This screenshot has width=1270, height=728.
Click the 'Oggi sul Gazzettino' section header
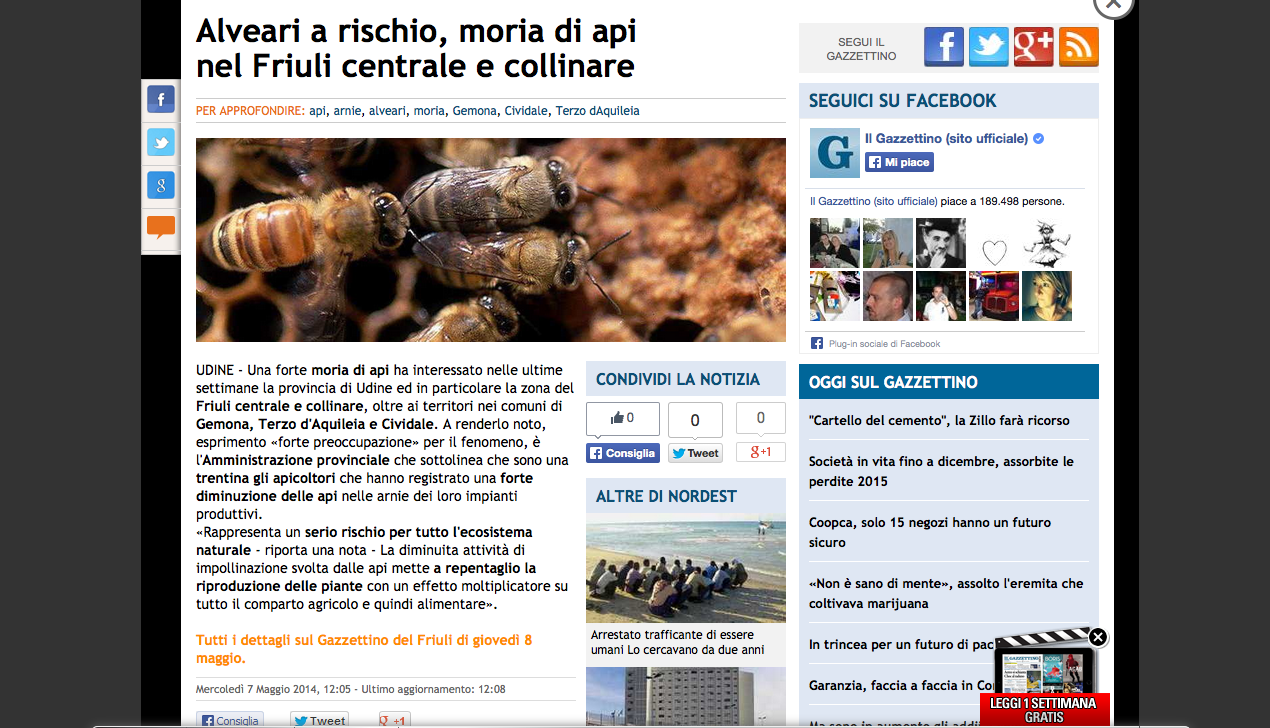click(949, 382)
